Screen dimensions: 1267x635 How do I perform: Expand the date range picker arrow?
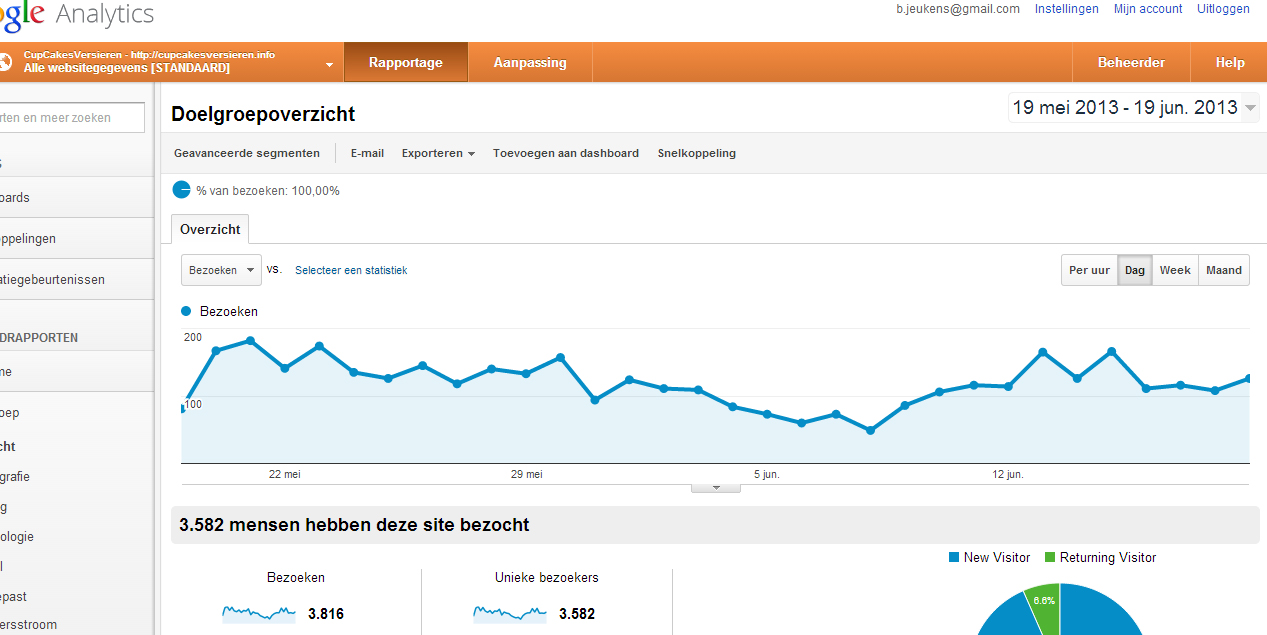(1250, 108)
